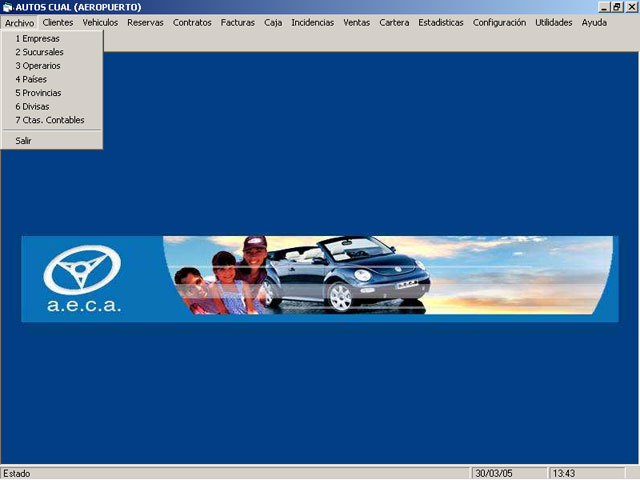Open the Configuración menu
The width and height of the screenshot is (640, 480).
click(x=499, y=22)
